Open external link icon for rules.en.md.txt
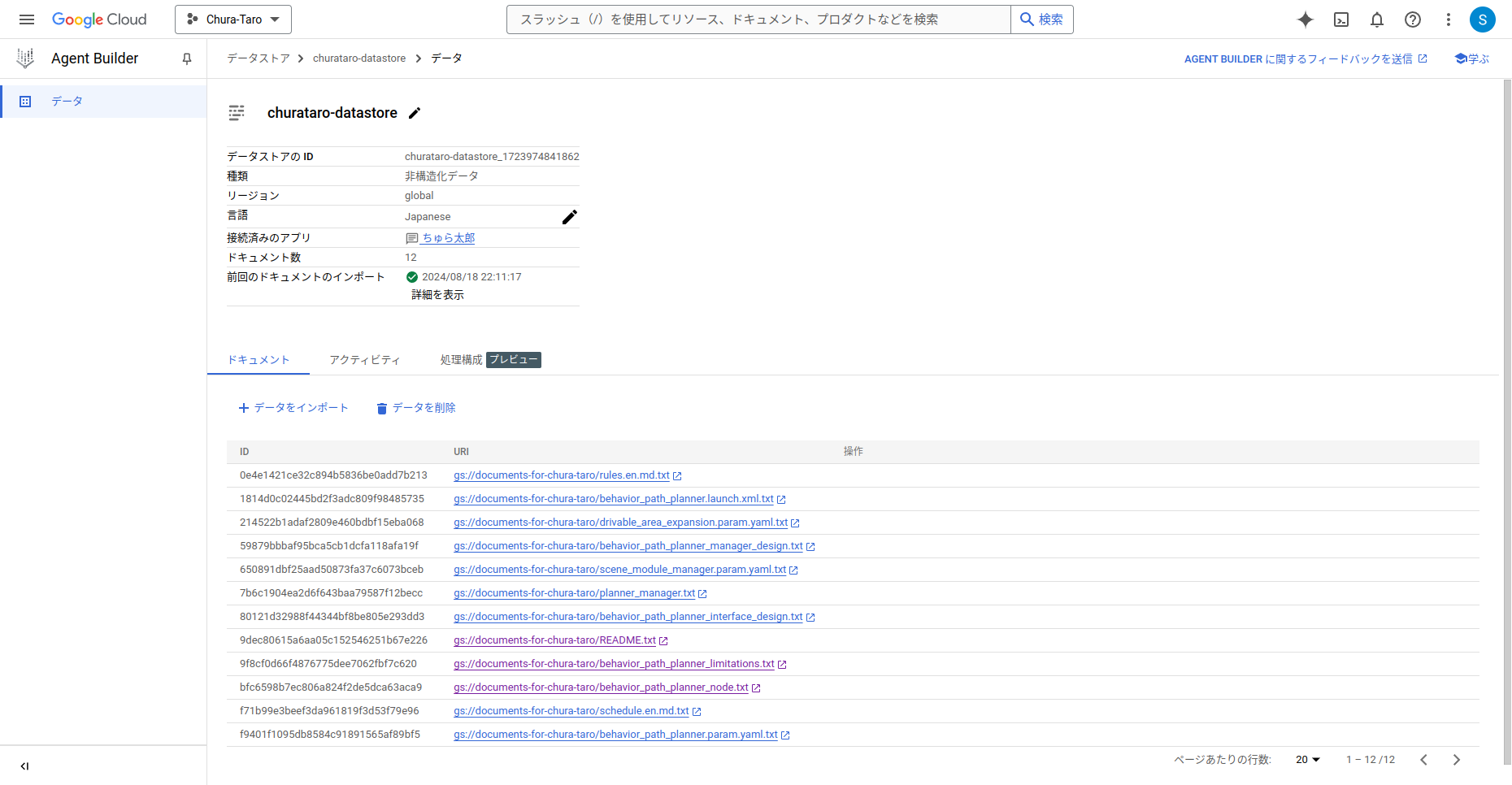 click(x=677, y=476)
